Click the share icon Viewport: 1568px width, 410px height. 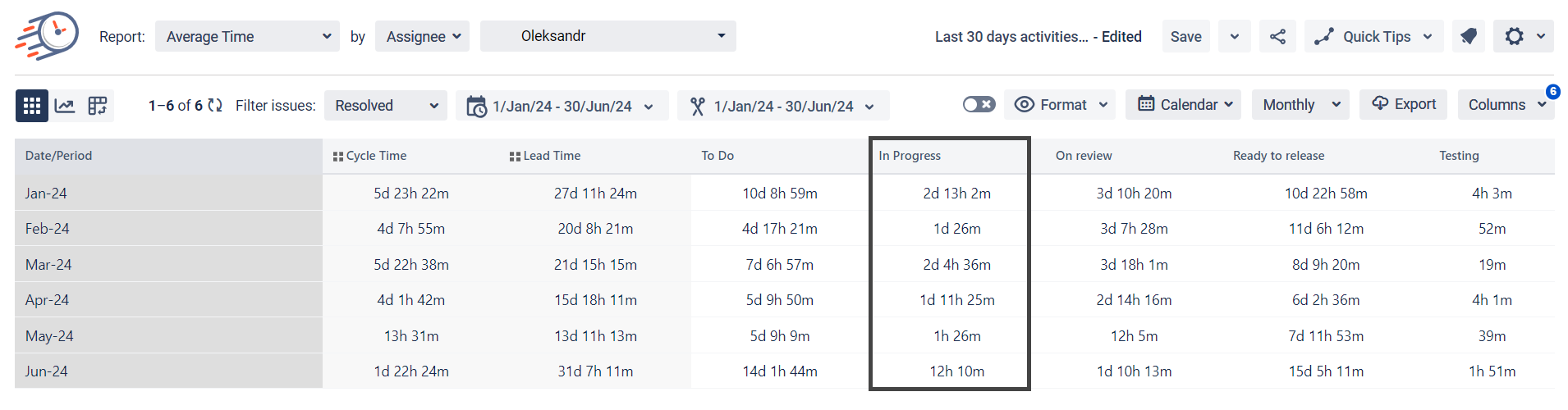1277,37
